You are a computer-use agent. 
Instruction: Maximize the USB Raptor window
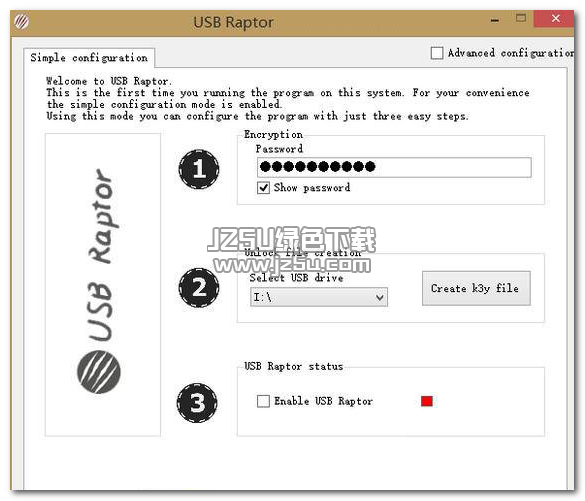tap(521, 18)
